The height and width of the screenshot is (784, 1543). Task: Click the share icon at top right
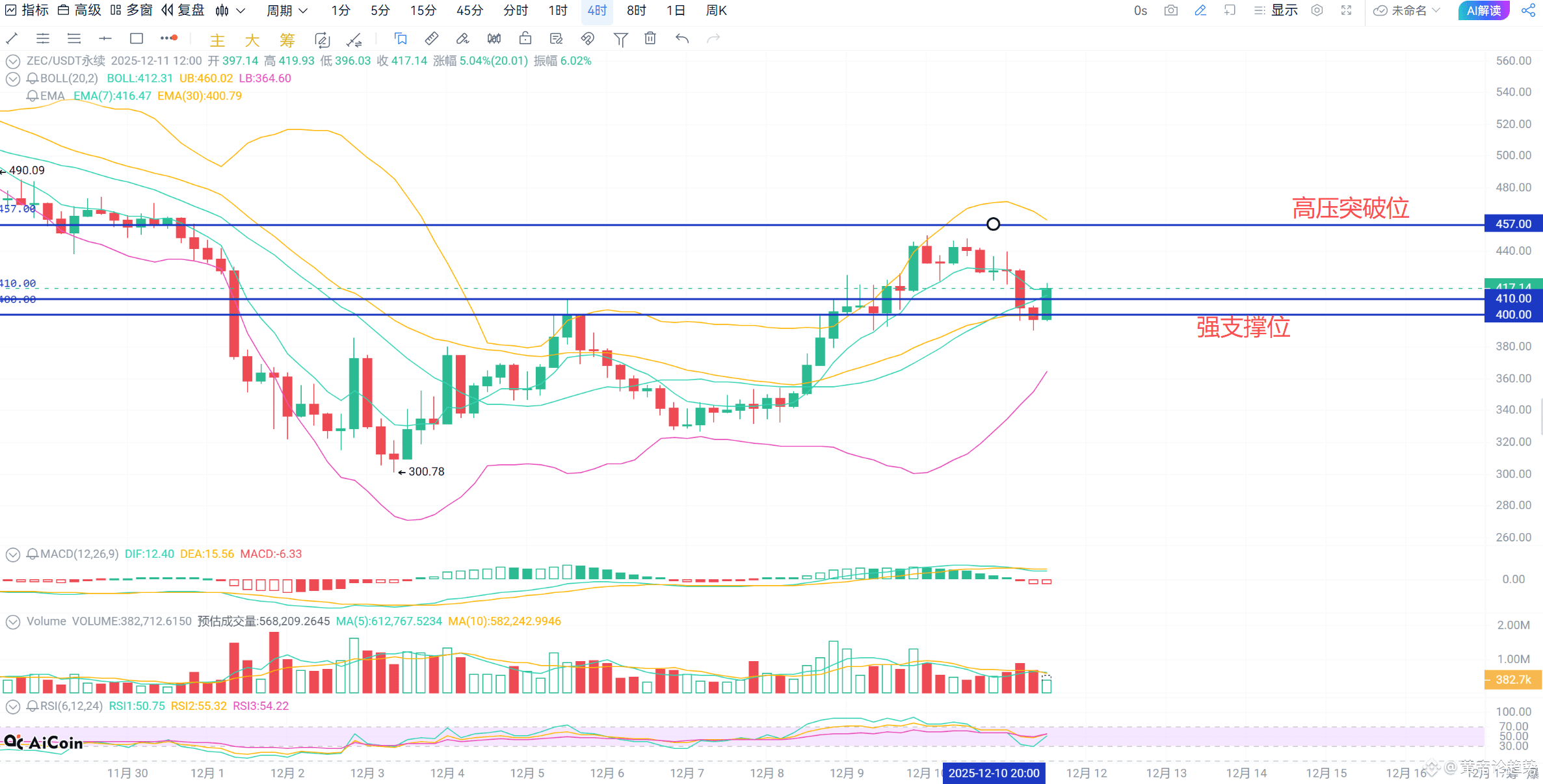click(x=1528, y=10)
